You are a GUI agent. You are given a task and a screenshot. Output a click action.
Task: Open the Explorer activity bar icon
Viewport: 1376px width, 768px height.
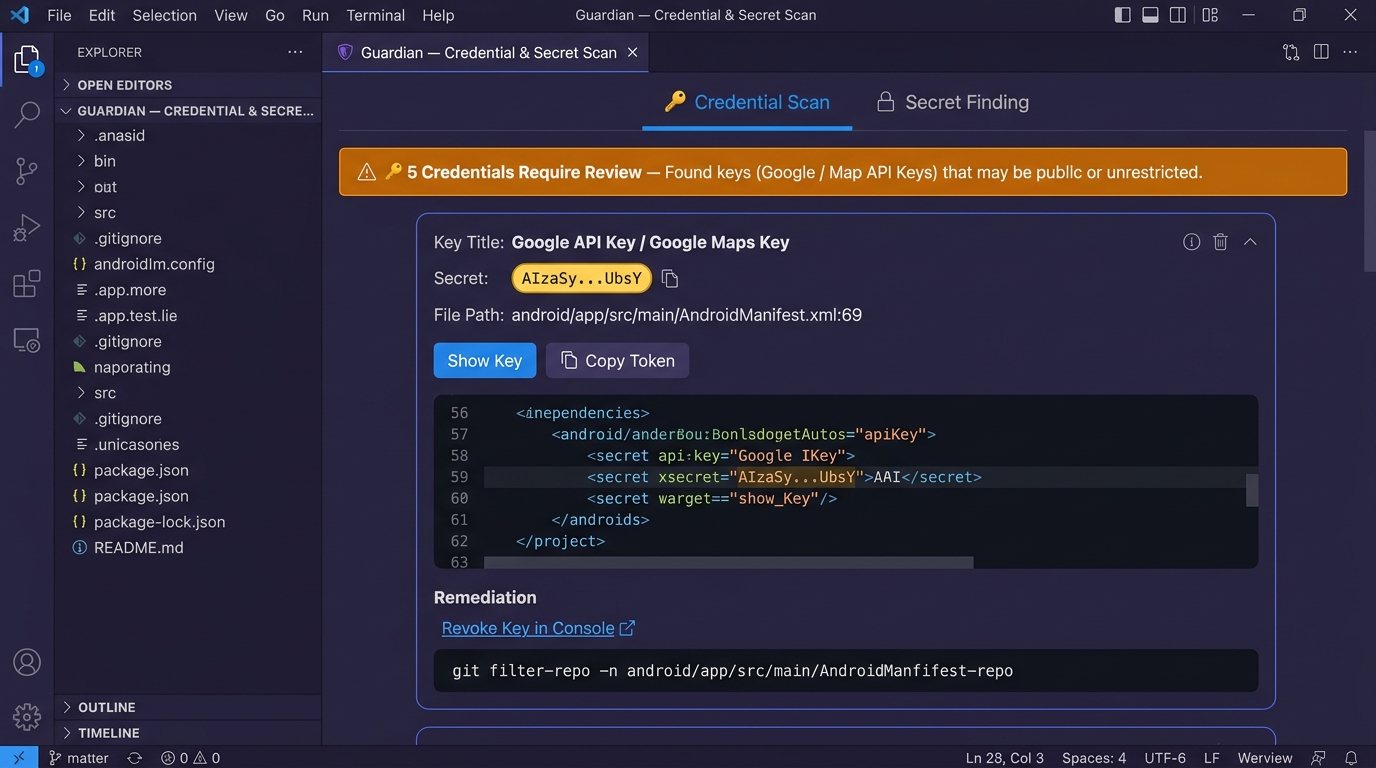[x=27, y=61]
